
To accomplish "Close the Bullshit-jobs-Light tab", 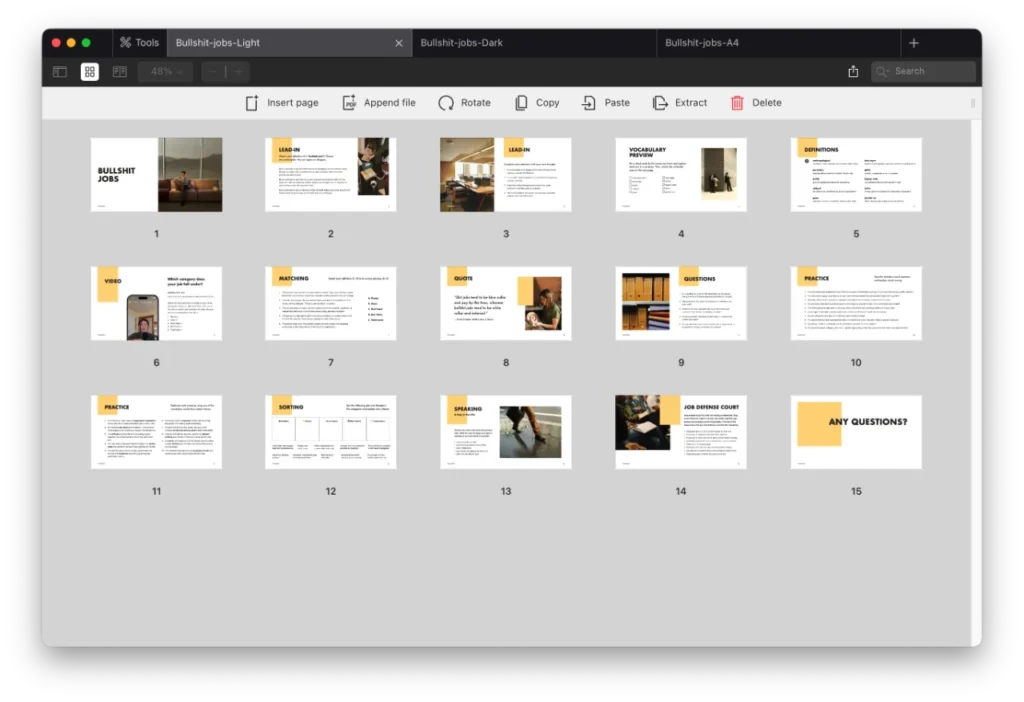I will click(399, 43).
